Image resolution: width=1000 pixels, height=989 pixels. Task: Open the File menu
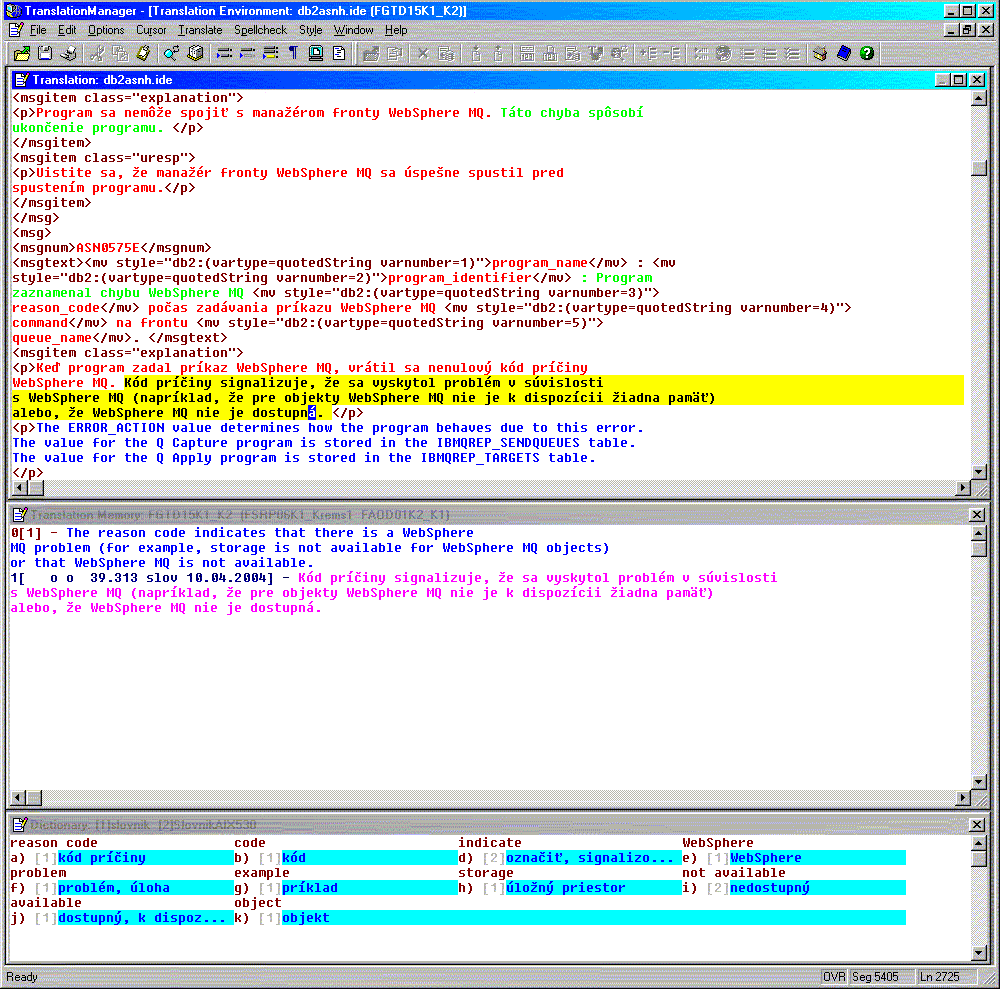point(38,30)
